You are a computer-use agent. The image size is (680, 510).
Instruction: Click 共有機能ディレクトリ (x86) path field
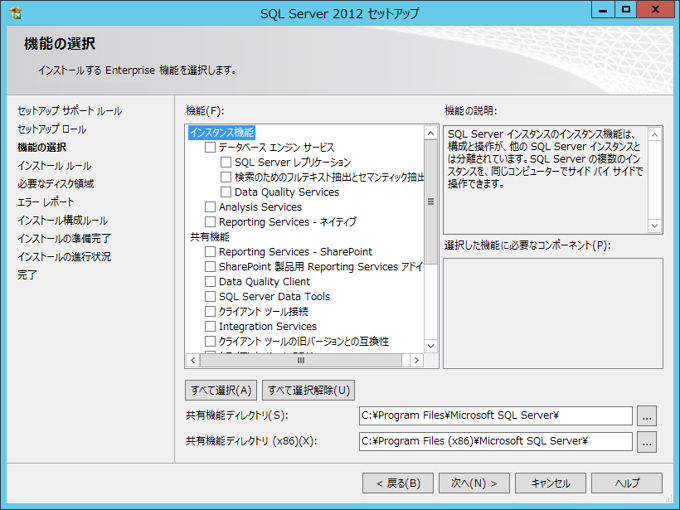[496, 441]
